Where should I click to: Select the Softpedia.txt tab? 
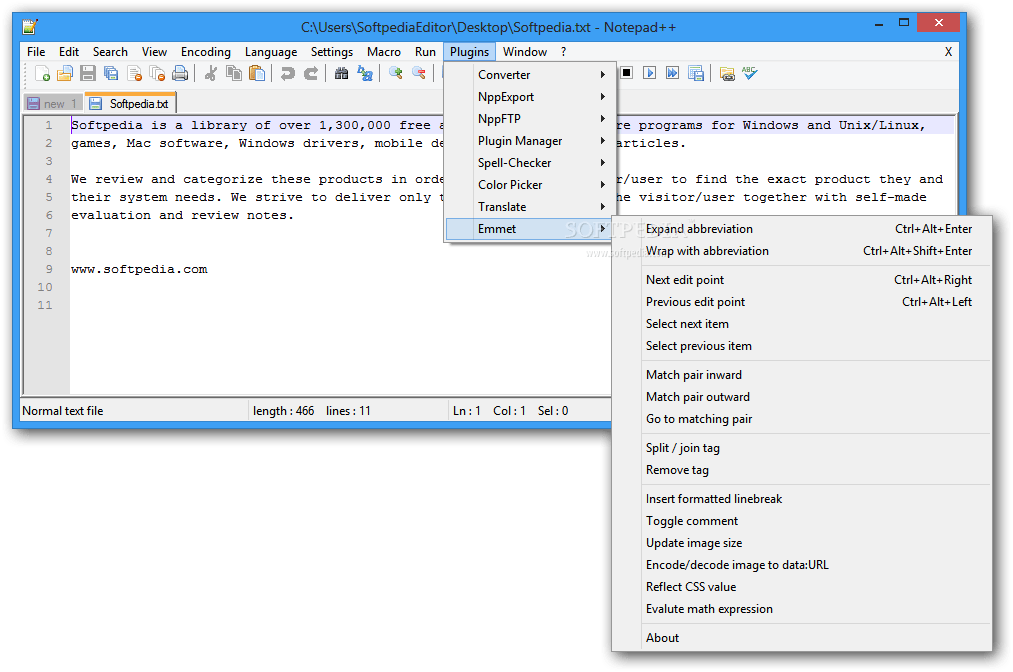tap(129, 103)
